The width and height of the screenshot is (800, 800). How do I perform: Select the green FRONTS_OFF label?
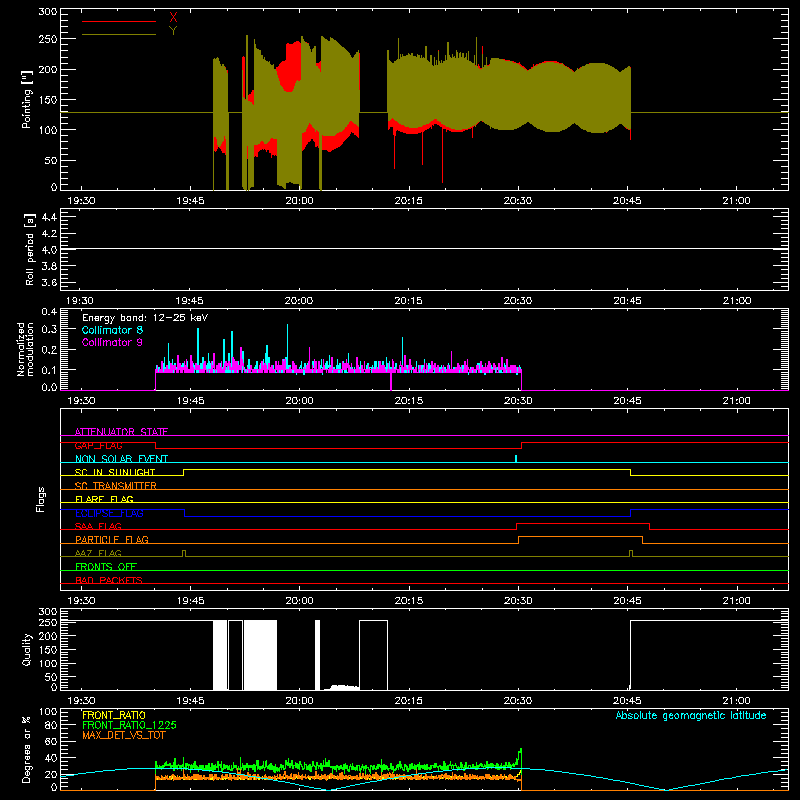[x=106, y=566]
